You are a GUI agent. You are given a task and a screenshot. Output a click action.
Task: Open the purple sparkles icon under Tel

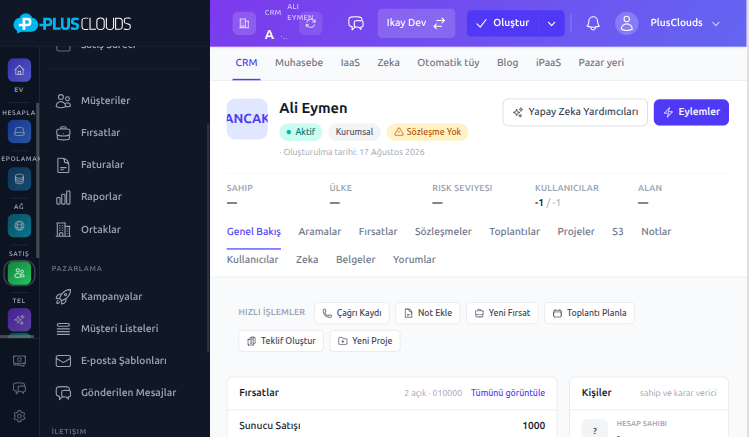[x=19, y=320]
